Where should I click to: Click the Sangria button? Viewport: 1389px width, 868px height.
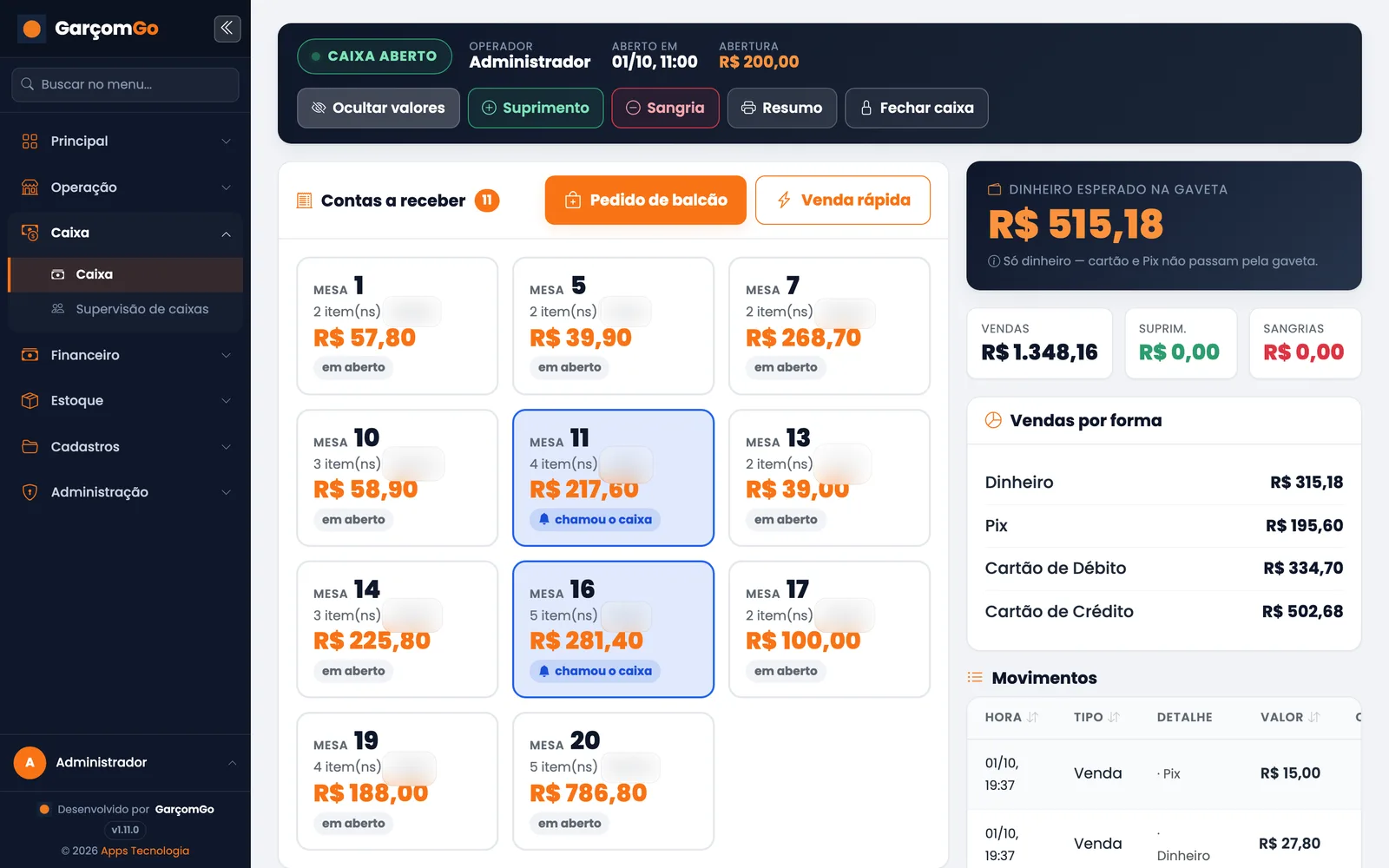pos(665,108)
